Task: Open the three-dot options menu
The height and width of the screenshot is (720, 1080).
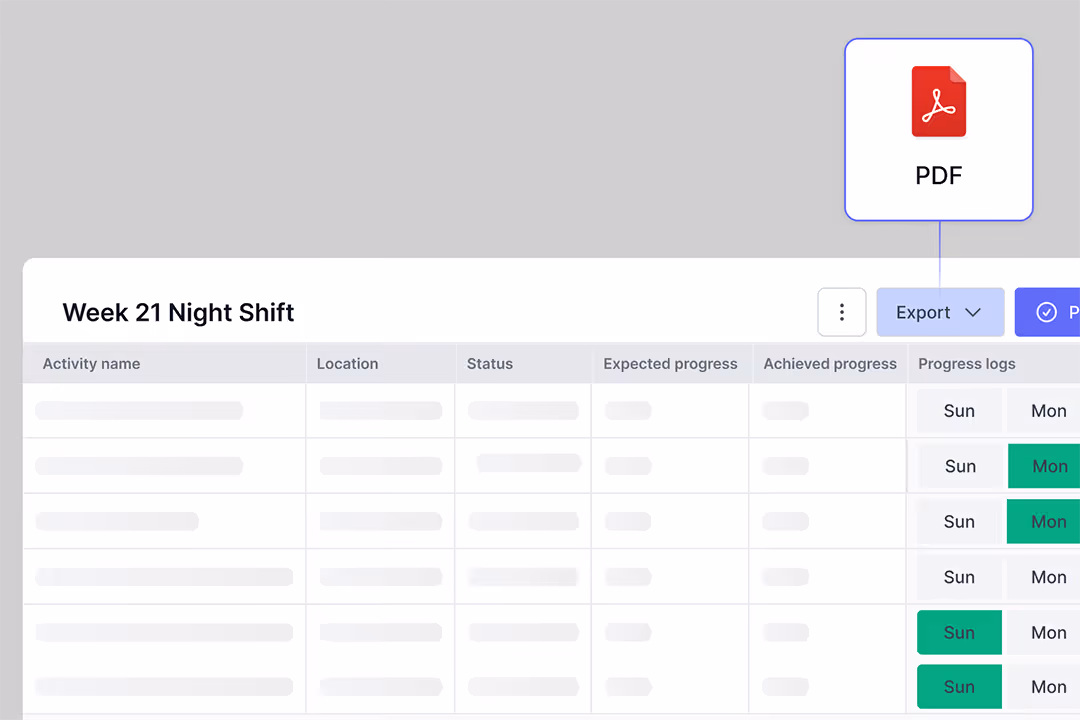Action: click(x=842, y=312)
